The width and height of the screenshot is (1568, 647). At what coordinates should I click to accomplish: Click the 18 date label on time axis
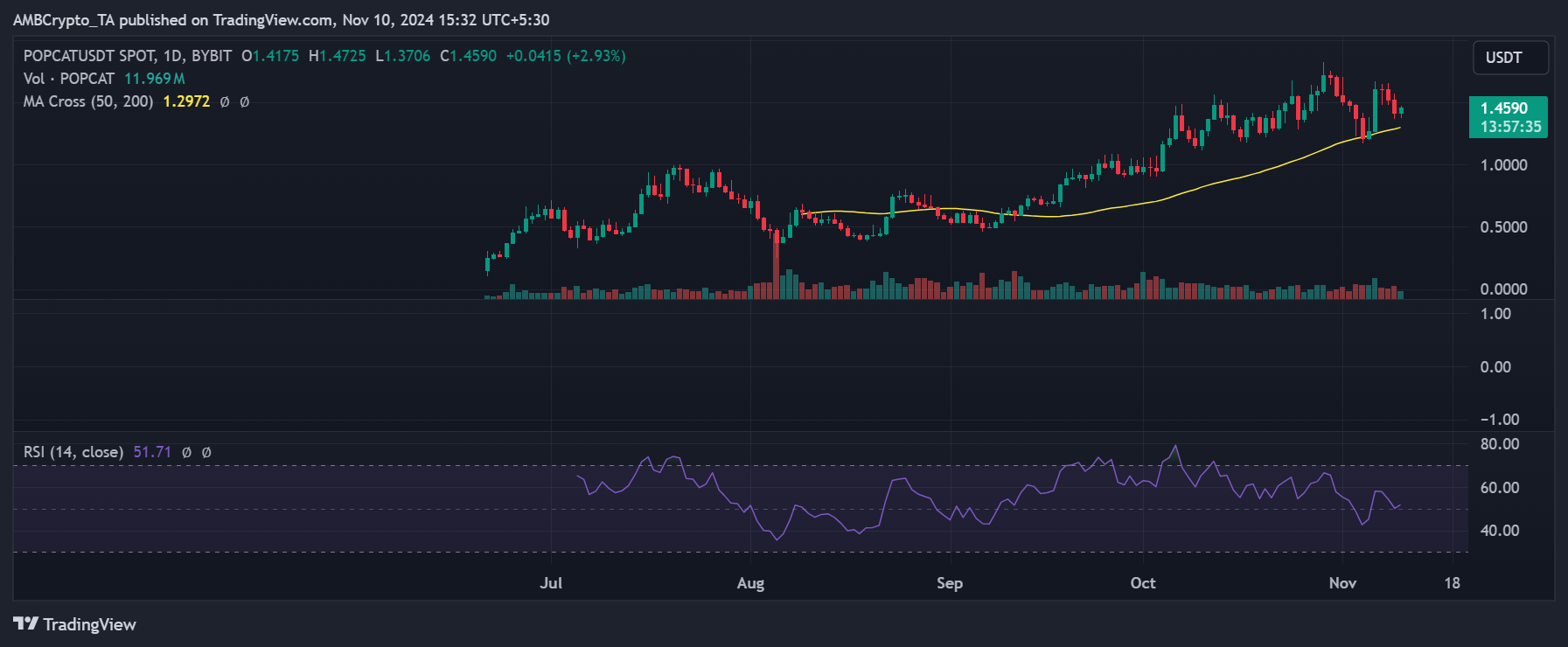pyautogui.click(x=1453, y=583)
